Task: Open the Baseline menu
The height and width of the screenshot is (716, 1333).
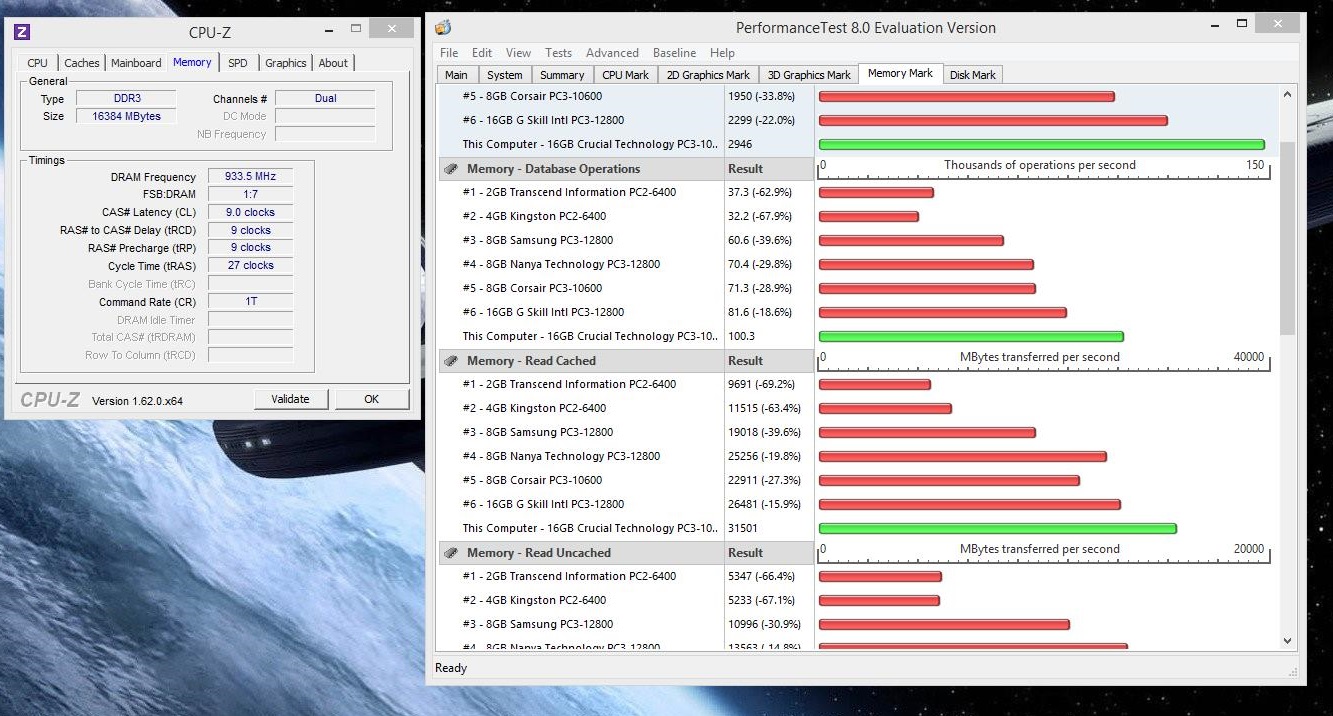Action: pos(674,53)
